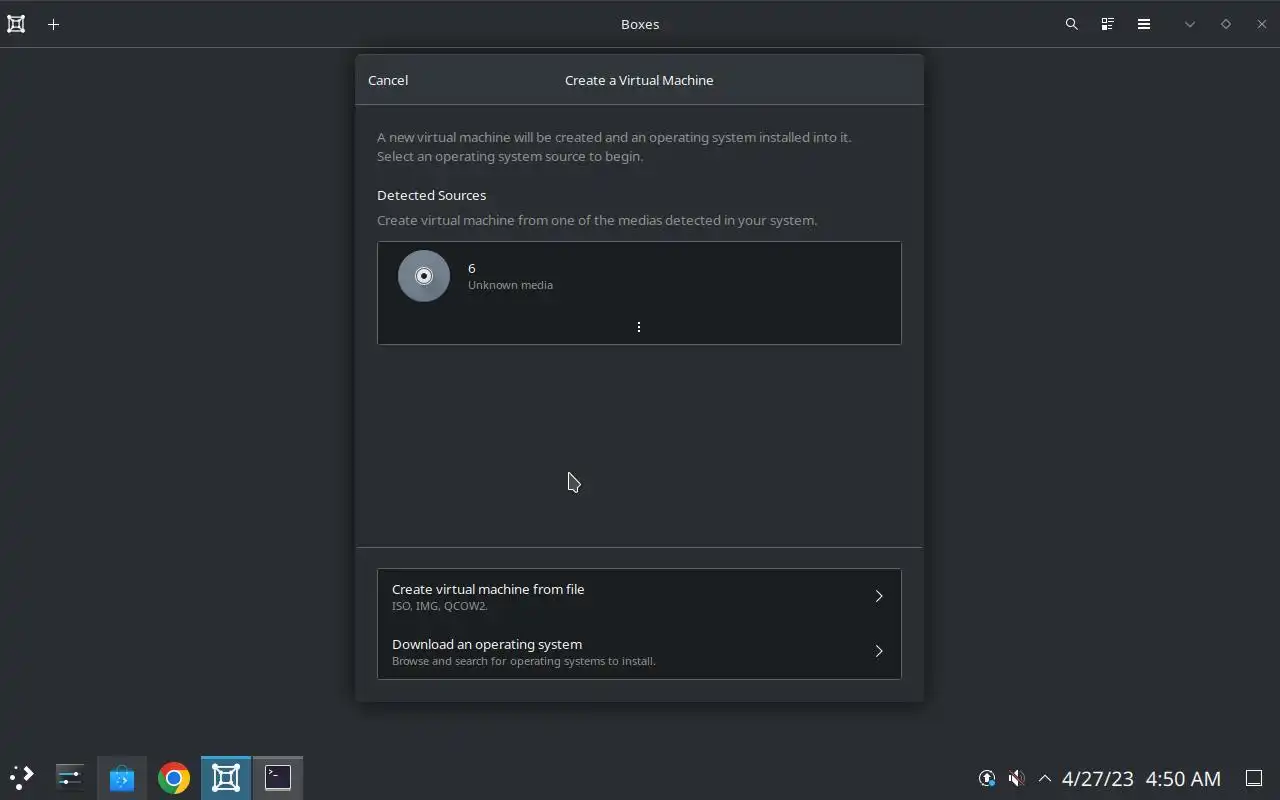Minimize the Boxes window
Image resolution: width=1280 pixels, height=800 pixels.
point(1190,24)
